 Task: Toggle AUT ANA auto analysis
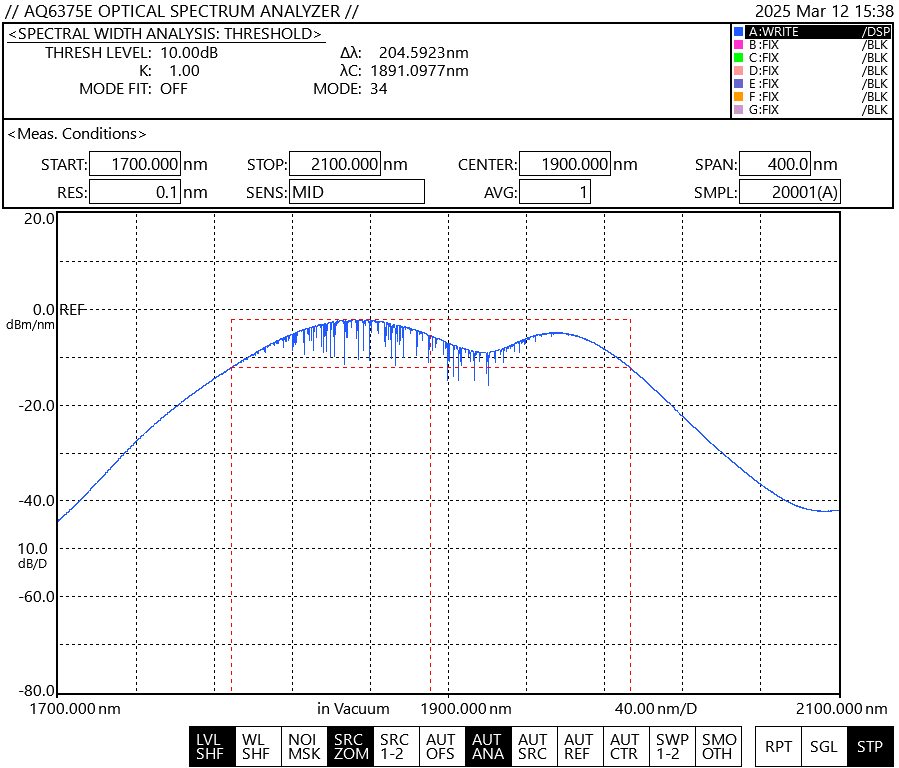pos(487,747)
